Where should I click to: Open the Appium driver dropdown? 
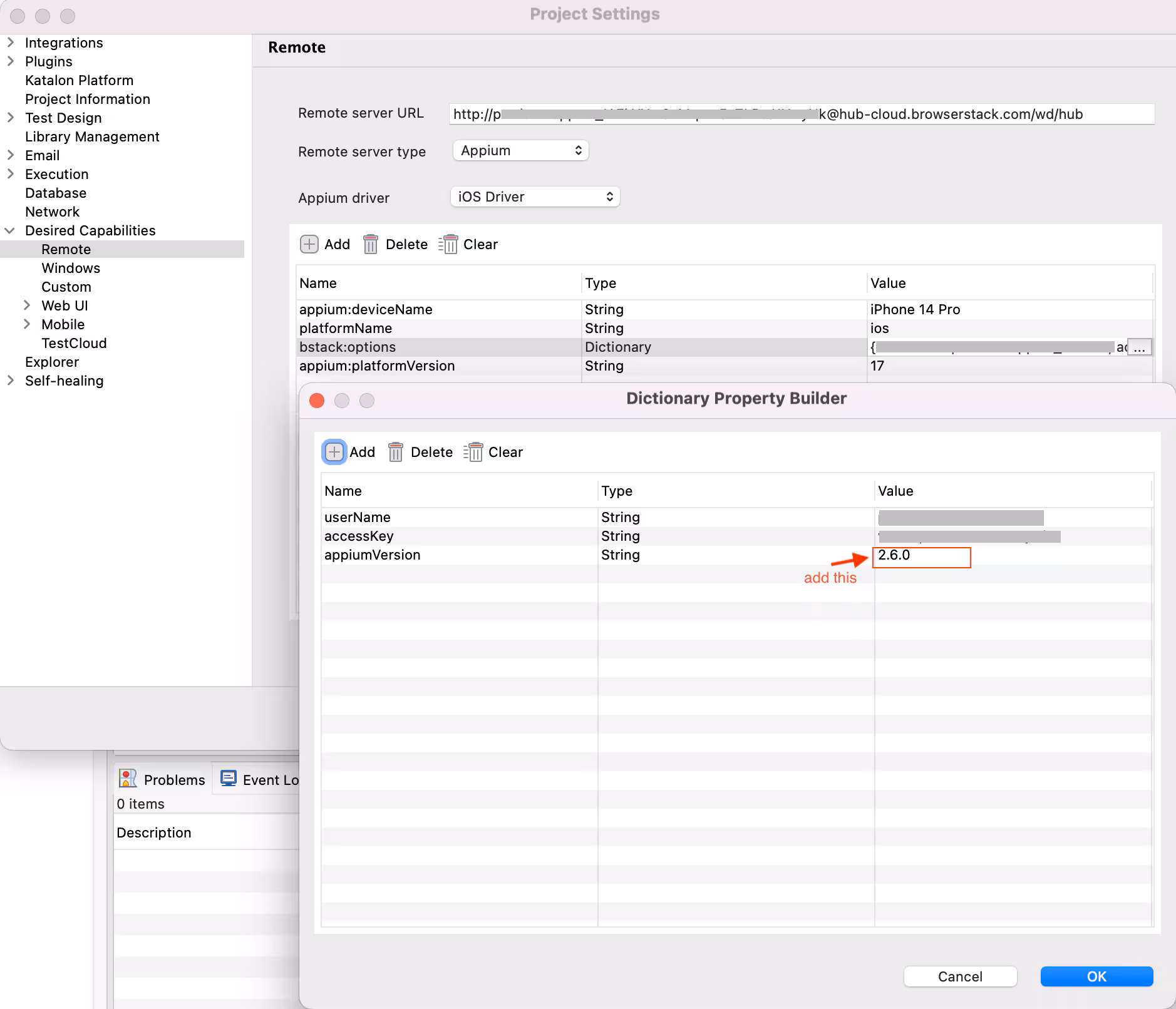(x=535, y=197)
